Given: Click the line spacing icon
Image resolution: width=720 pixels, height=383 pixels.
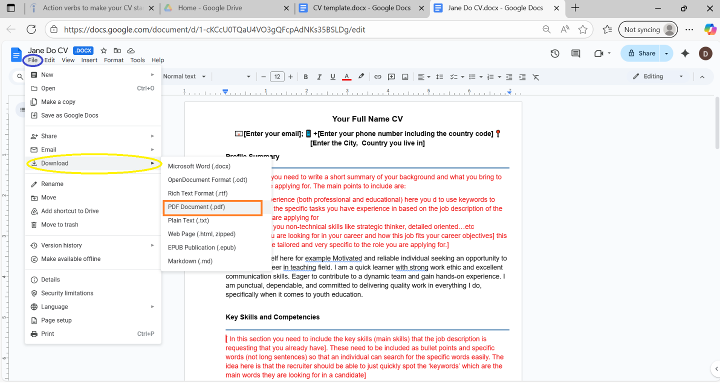Looking at the screenshot, I should 439,77.
